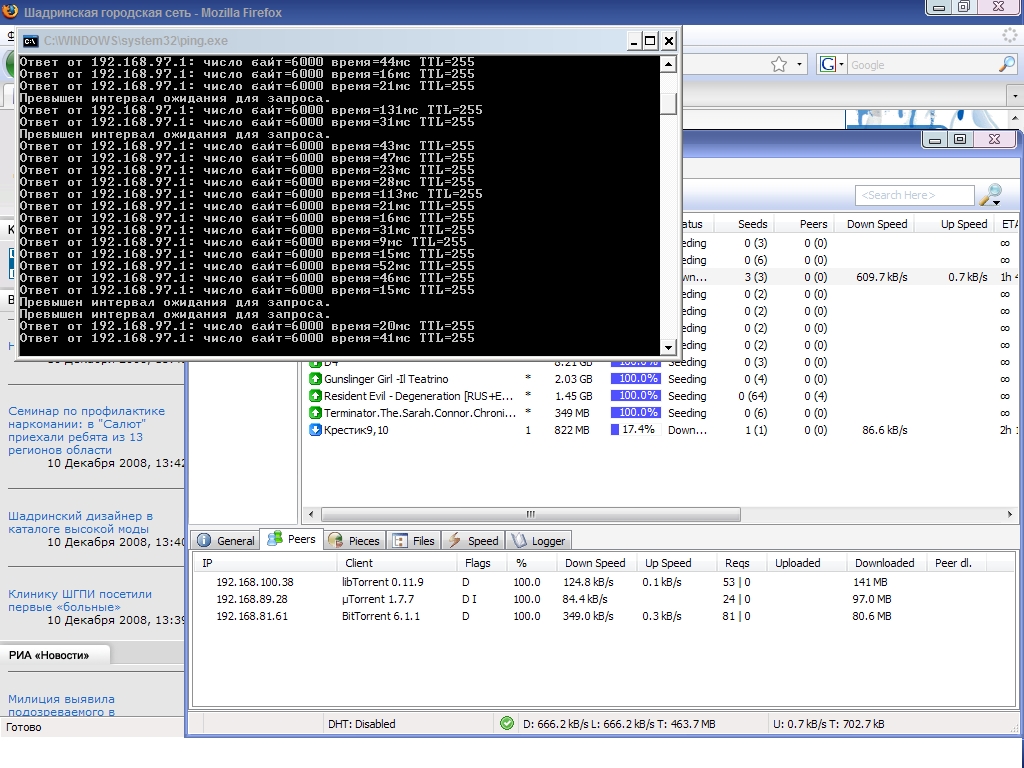
Task: Switch to the Peers tab
Action: [292, 539]
